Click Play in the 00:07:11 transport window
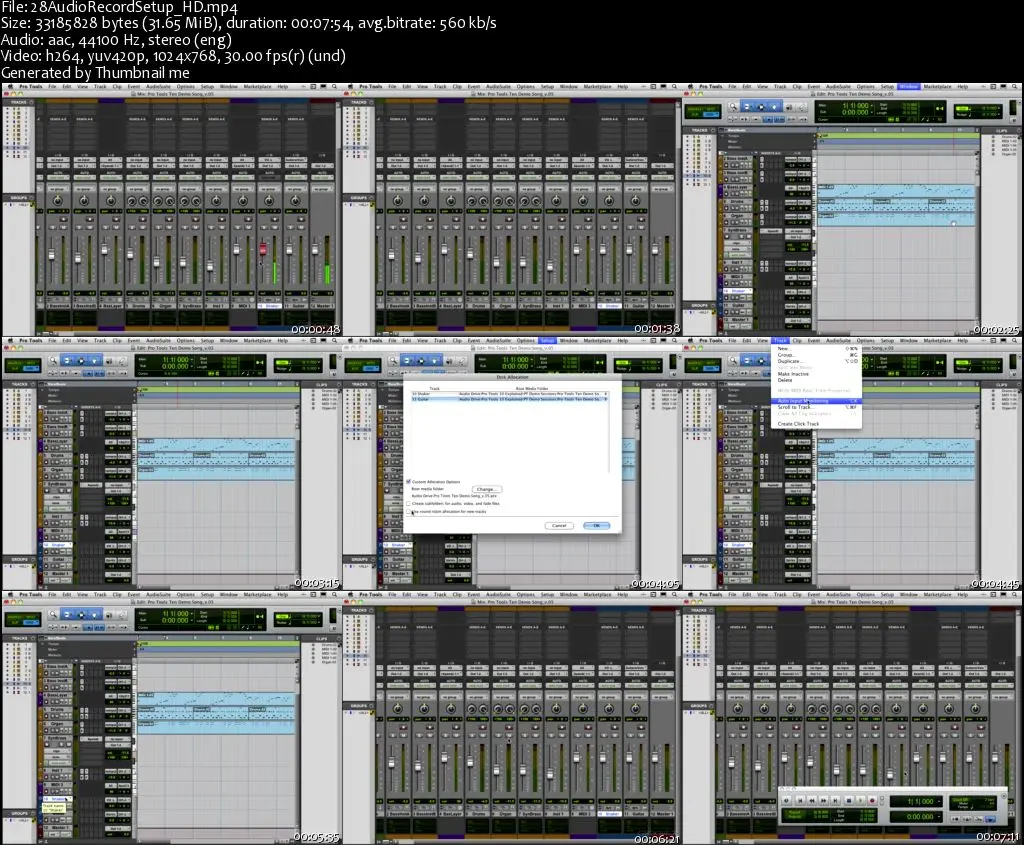The width and height of the screenshot is (1024, 845). point(860,800)
